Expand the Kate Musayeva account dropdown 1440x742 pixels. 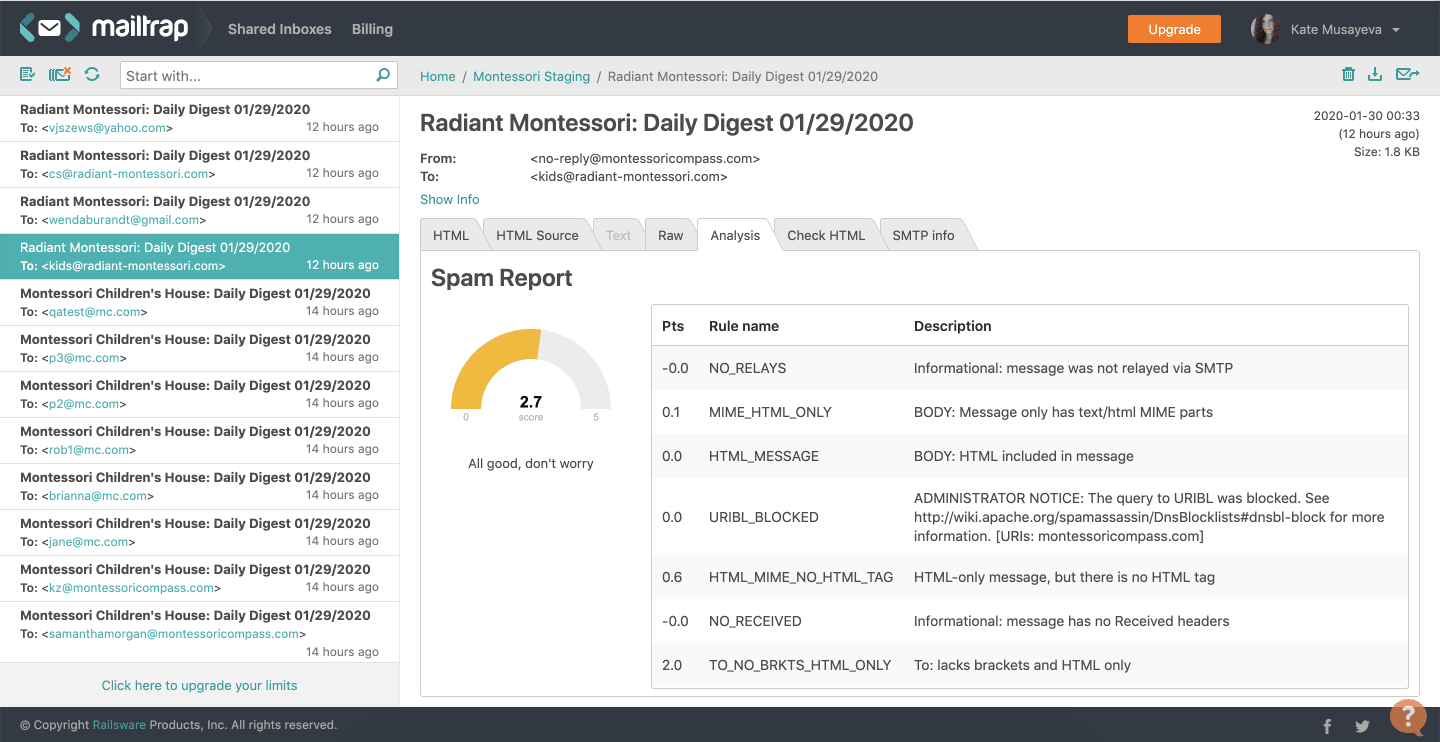tap(1395, 30)
